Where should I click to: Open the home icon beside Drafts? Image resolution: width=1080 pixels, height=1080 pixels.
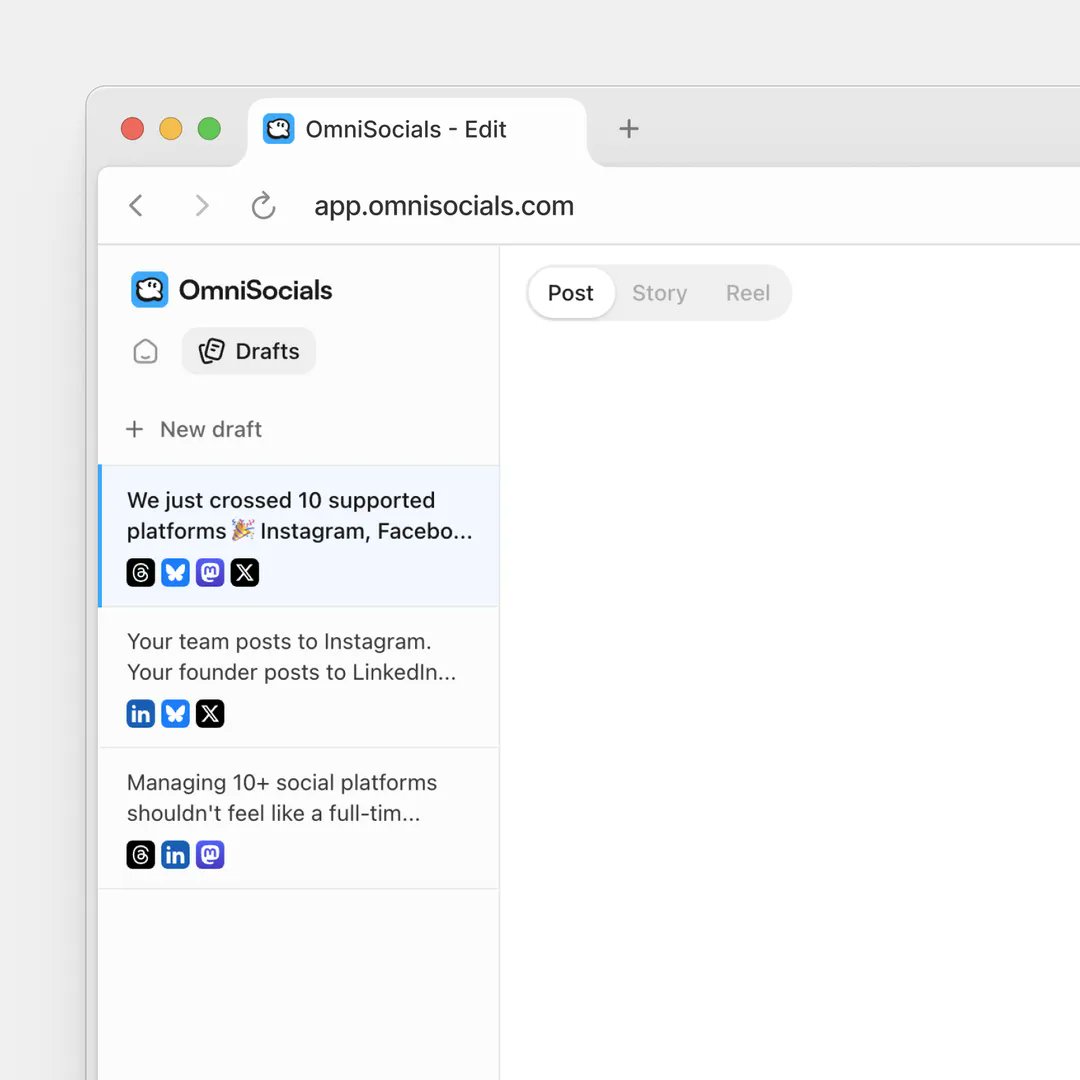click(145, 351)
